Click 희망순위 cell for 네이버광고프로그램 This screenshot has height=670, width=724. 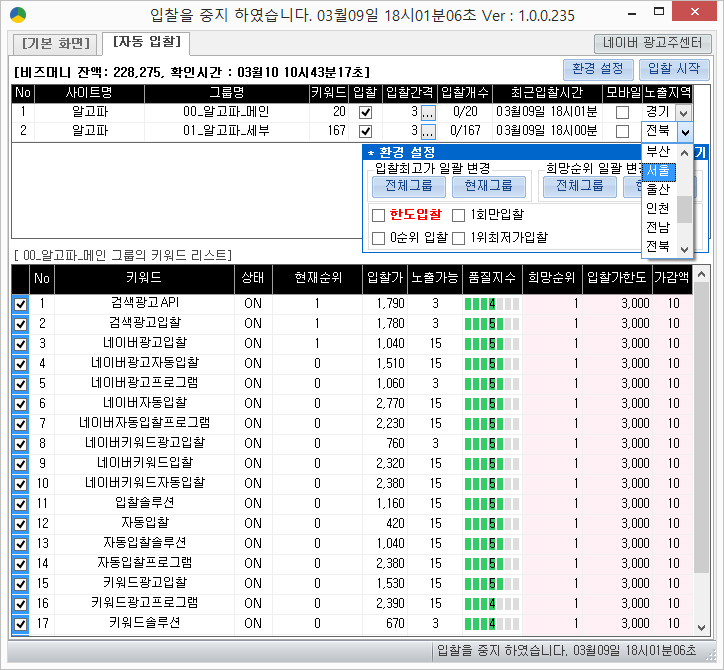tap(552, 384)
